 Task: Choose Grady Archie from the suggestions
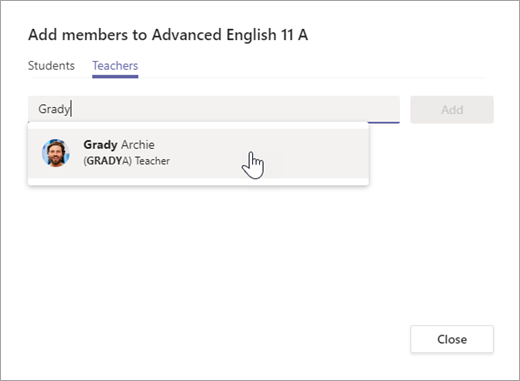click(x=198, y=153)
